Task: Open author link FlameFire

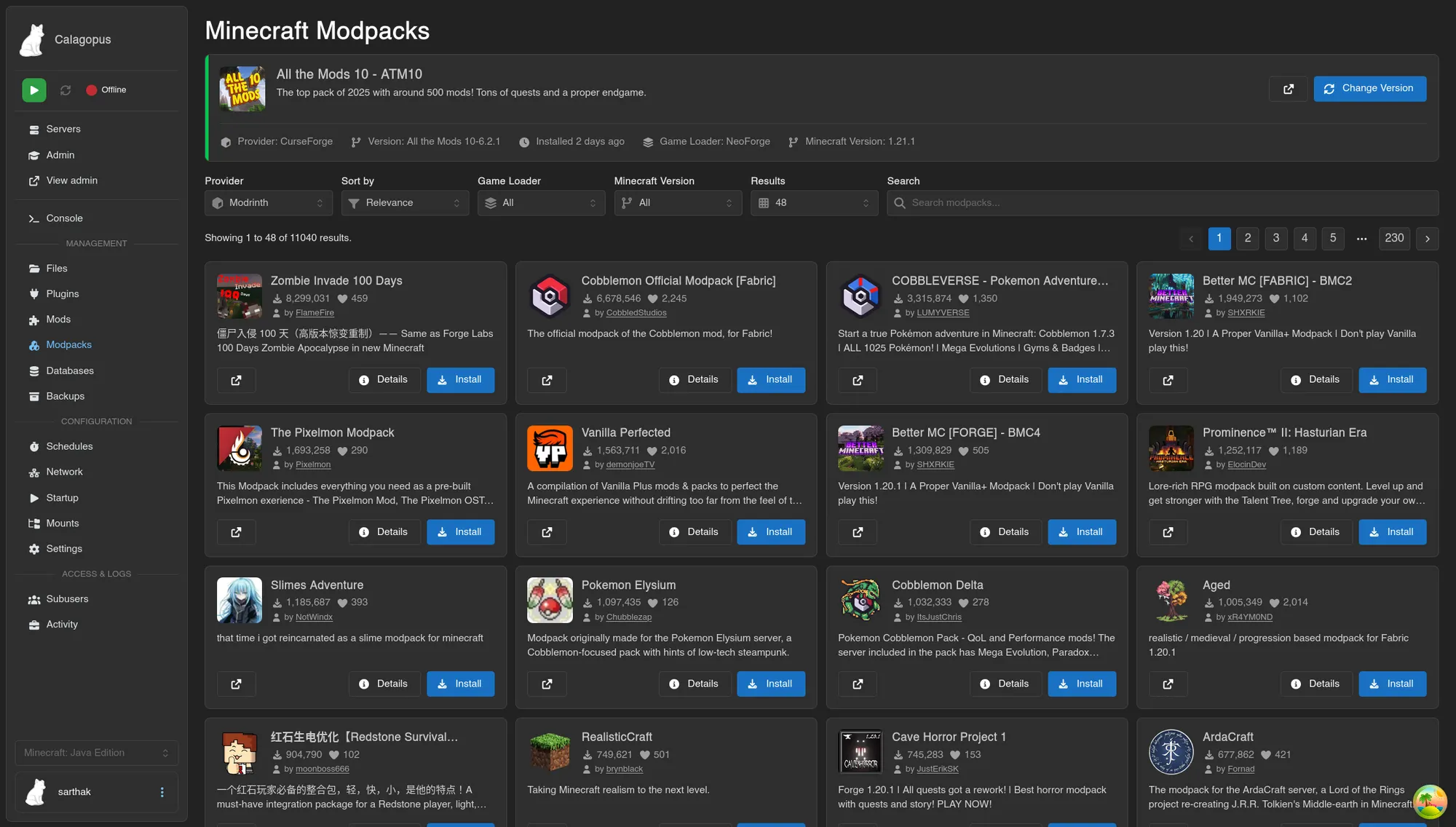Action: (x=314, y=313)
